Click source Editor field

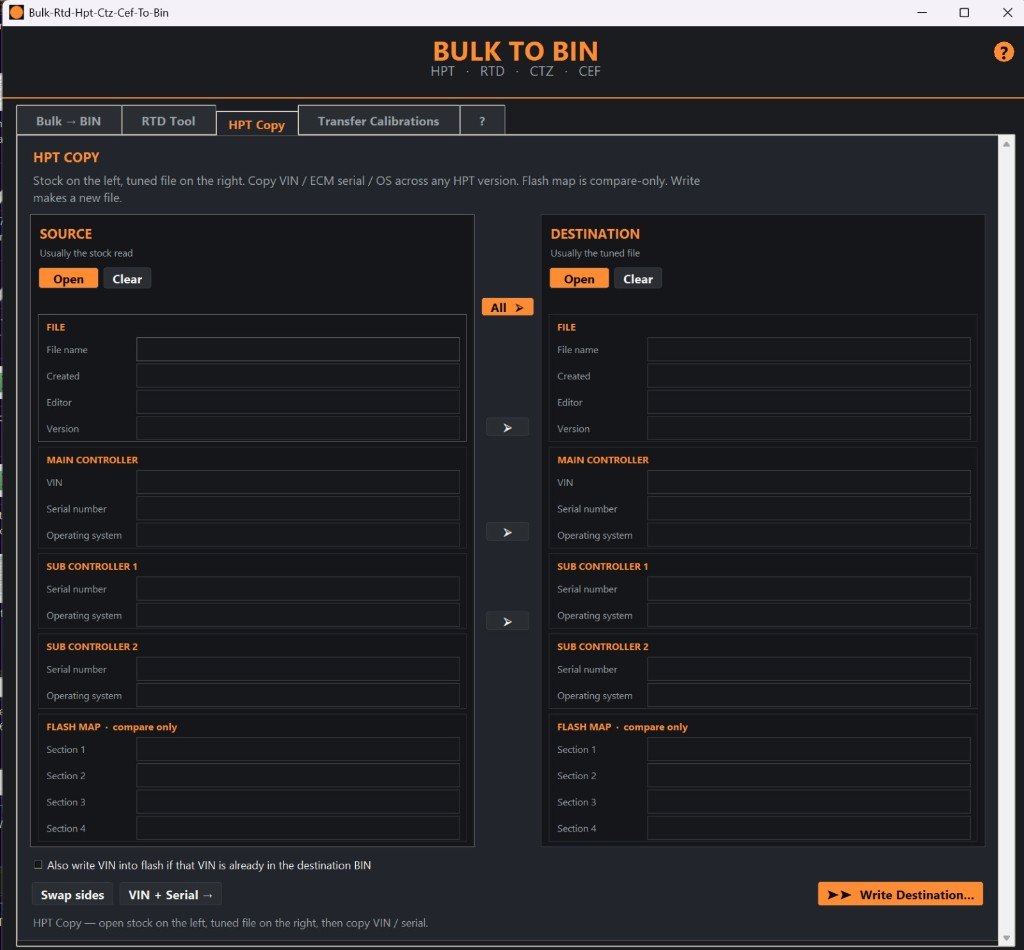pyautogui.click(x=298, y=402)
